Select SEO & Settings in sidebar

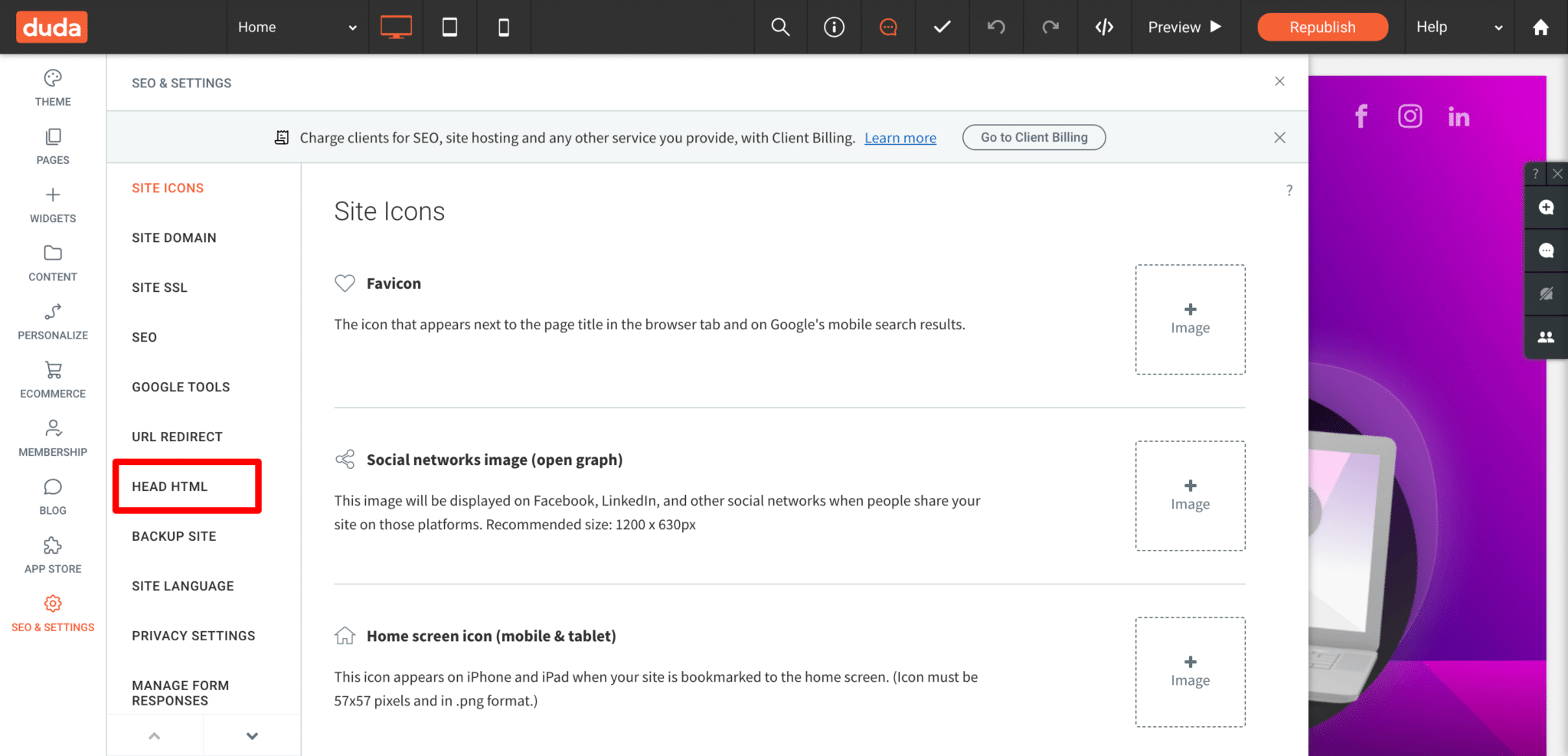(53, 614)
